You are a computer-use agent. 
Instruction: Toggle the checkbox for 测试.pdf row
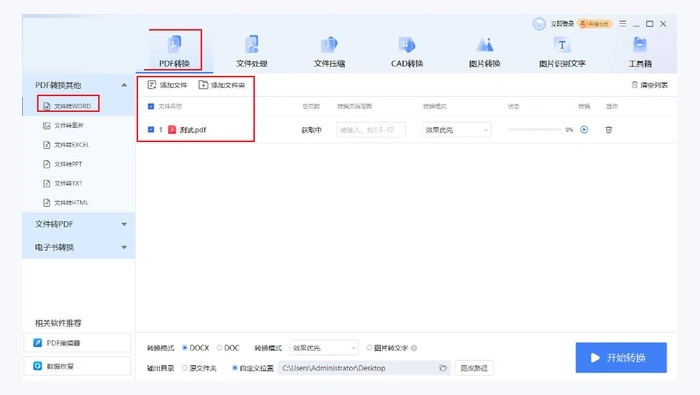151,129
